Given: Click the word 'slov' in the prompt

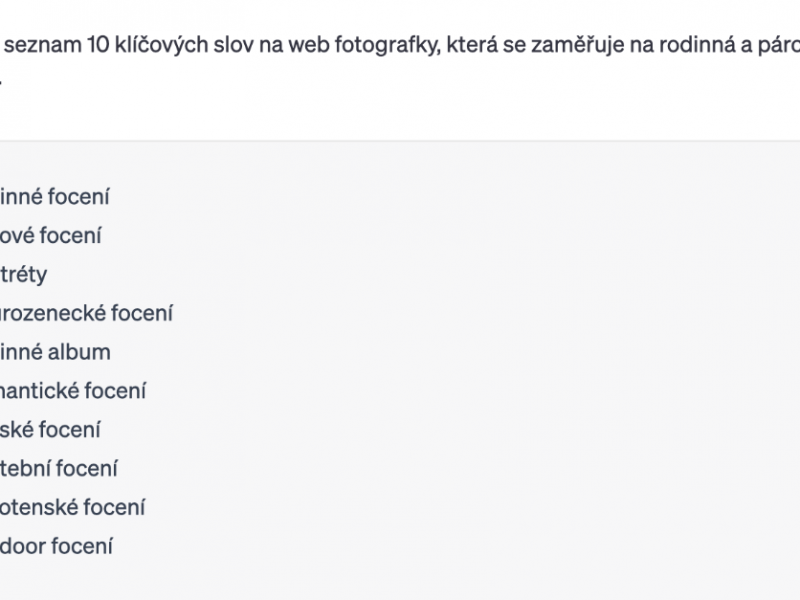Looking at the screenshot, I should pyautogui.click(x=233, y=45).
